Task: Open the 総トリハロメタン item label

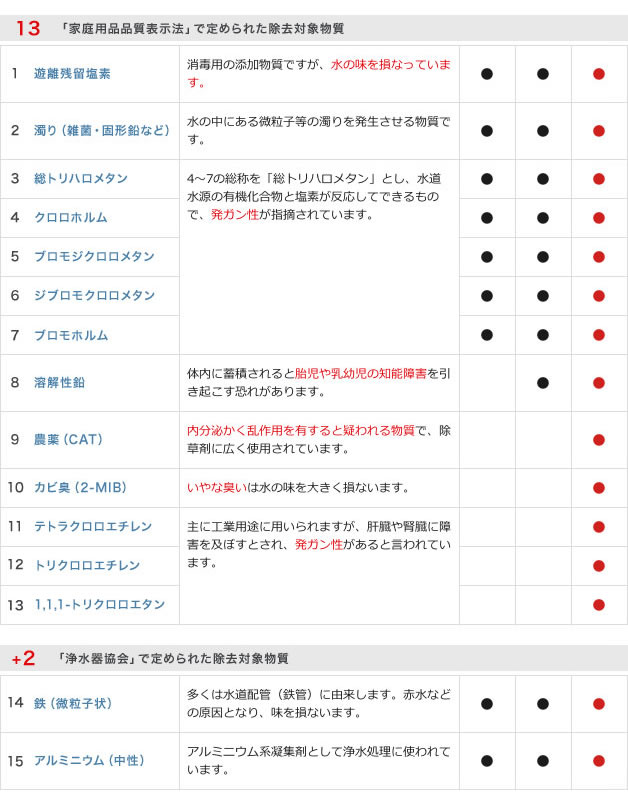Action: pyautogui.click(x=80, y=178)
